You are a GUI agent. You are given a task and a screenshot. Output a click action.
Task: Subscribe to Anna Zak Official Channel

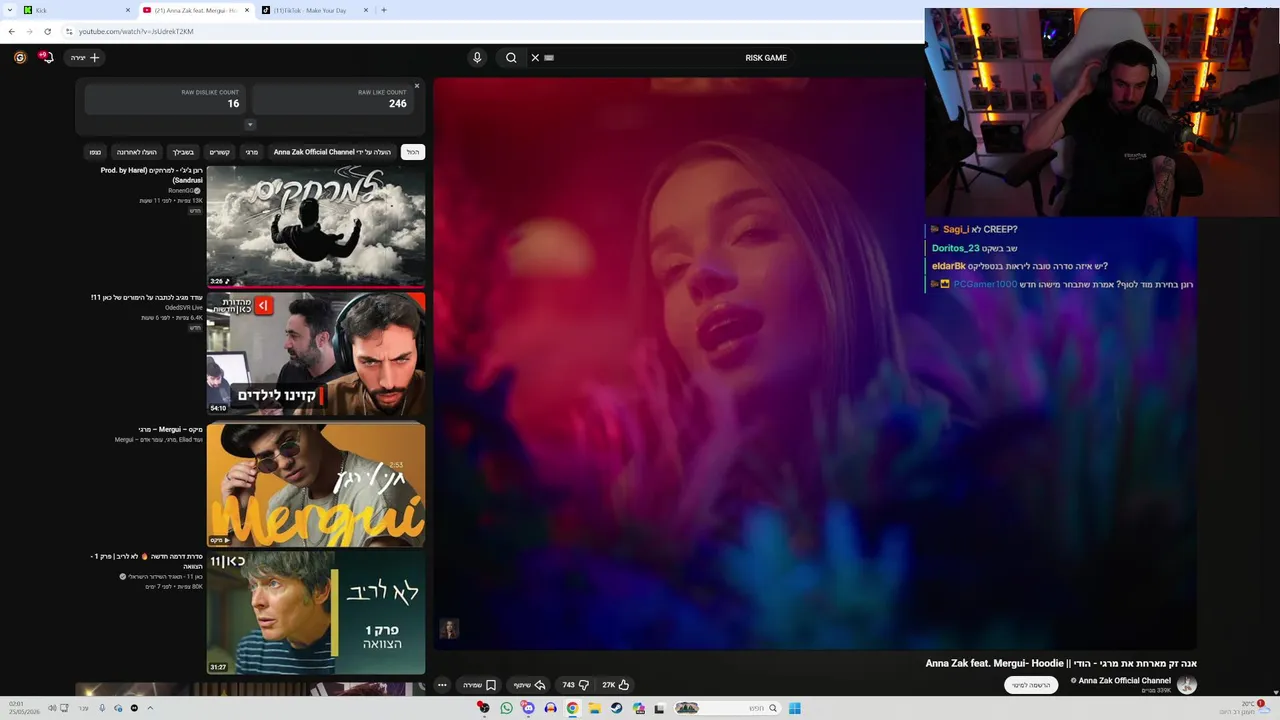coord(1031,685)
